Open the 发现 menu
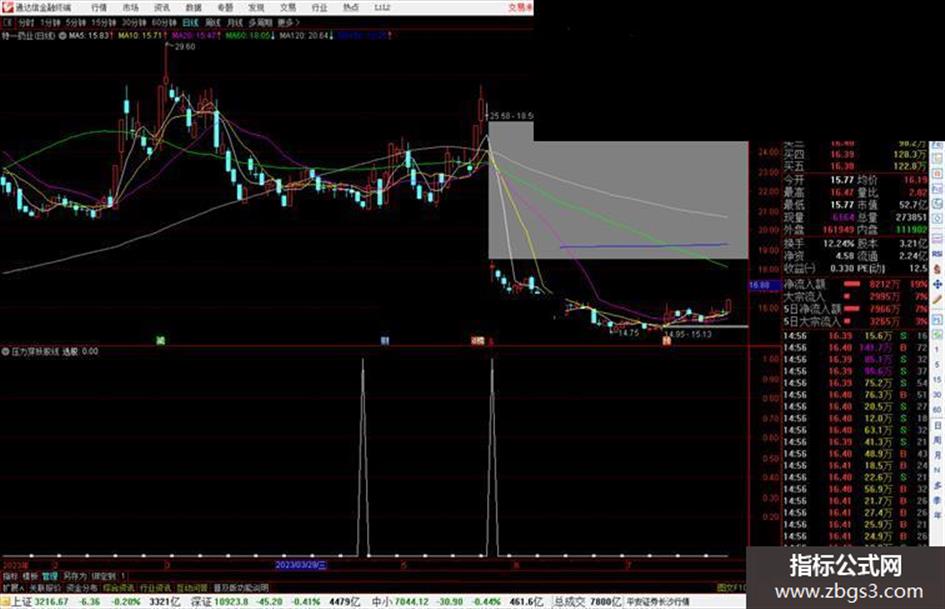Viewport: 945px width, 609px height. pos(256,8)
